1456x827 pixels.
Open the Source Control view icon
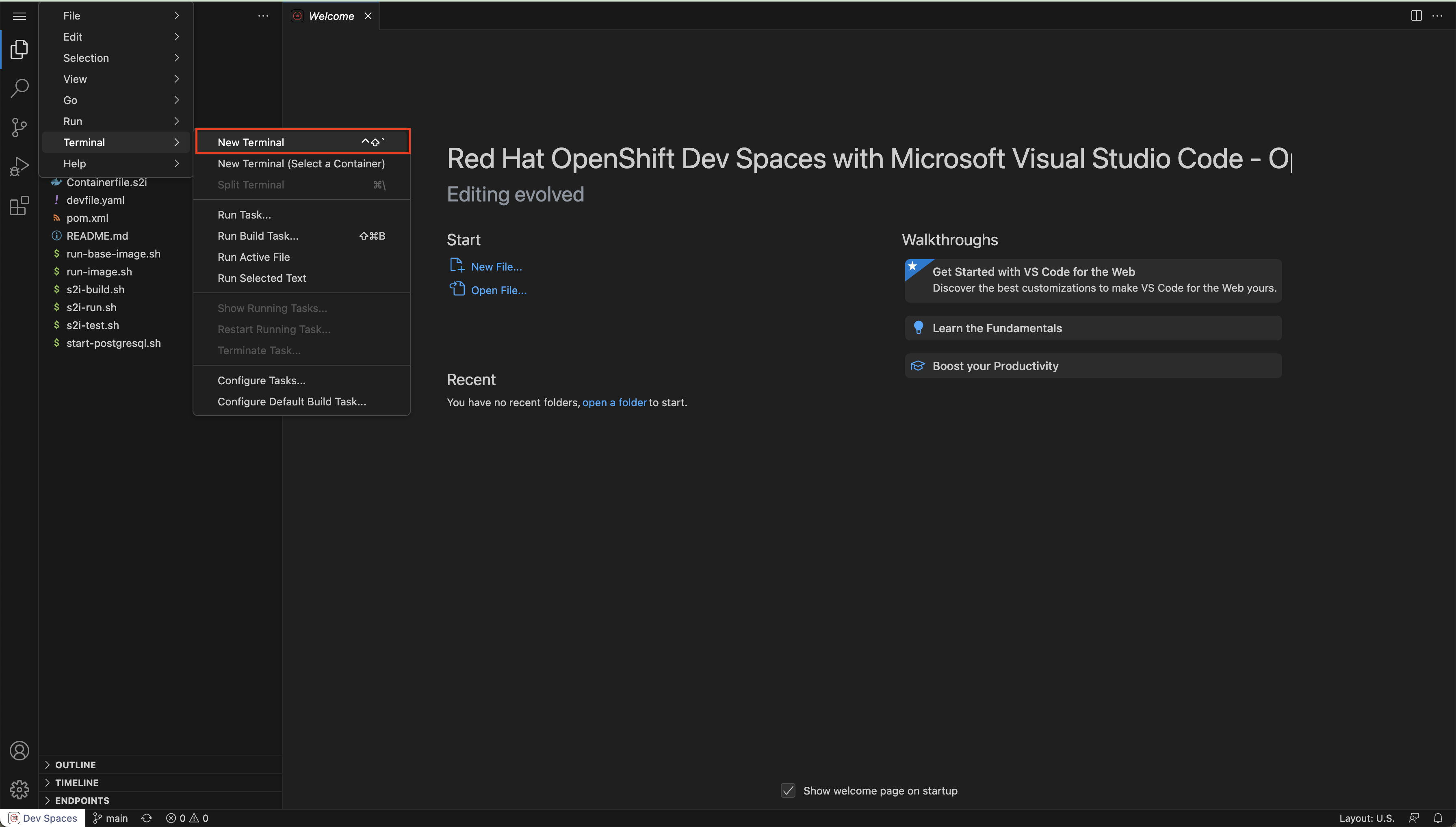click(x=19, y=127)
